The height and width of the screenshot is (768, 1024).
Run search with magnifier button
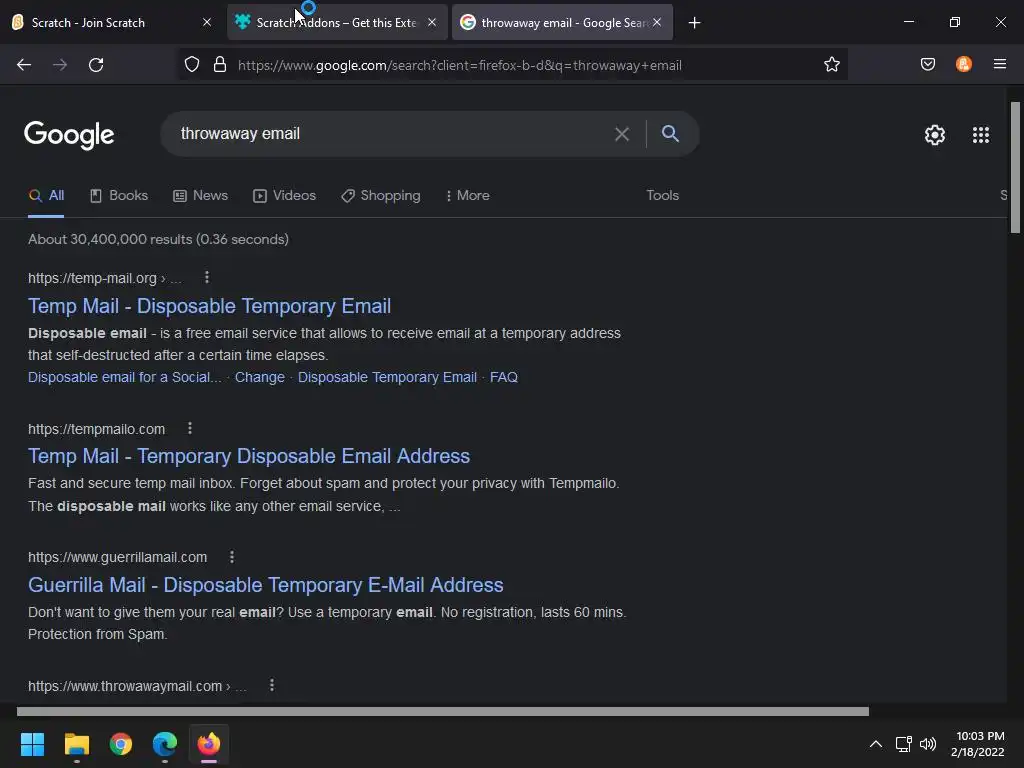[670, 134]
